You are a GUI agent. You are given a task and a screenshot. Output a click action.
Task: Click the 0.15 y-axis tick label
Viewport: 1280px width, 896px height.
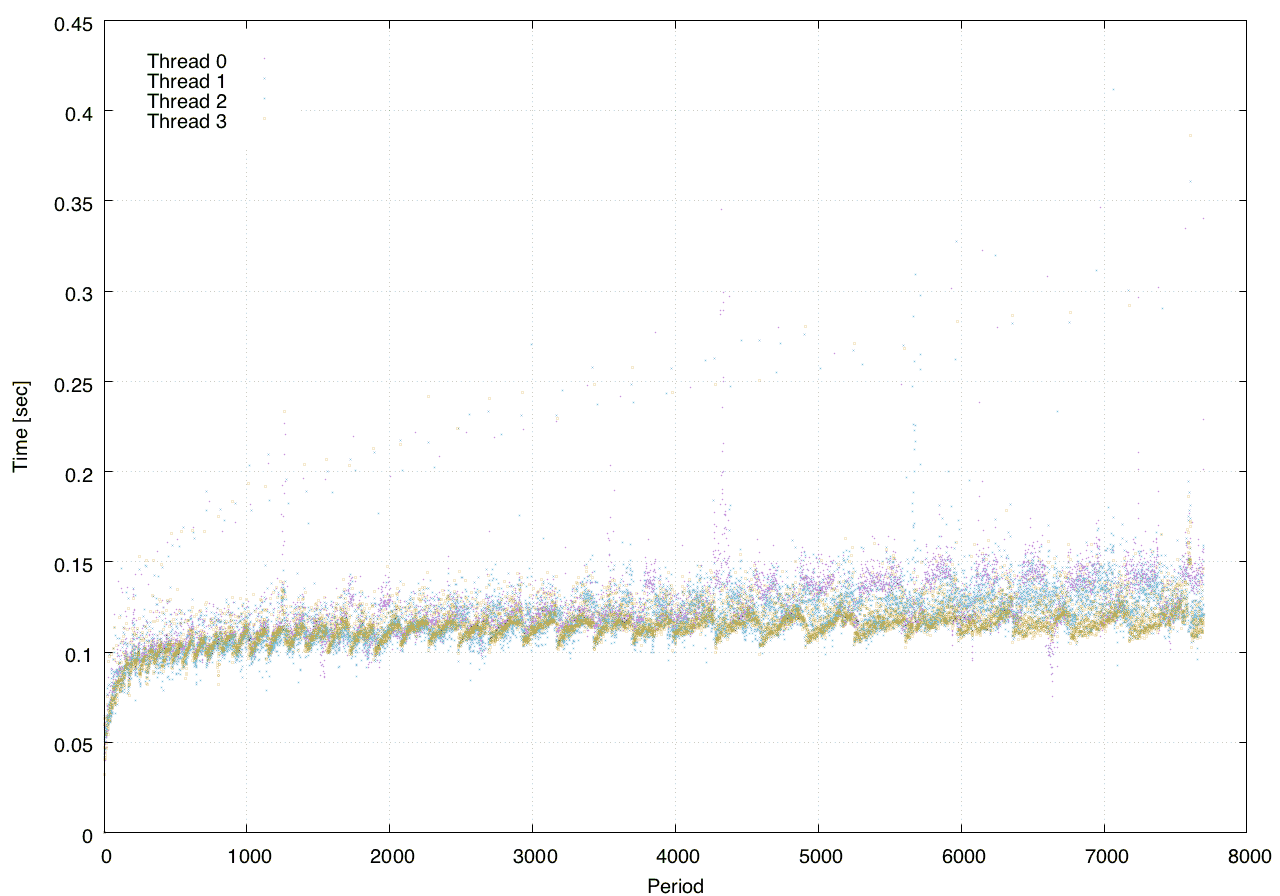pyautogui.click(x=72, y=563)
